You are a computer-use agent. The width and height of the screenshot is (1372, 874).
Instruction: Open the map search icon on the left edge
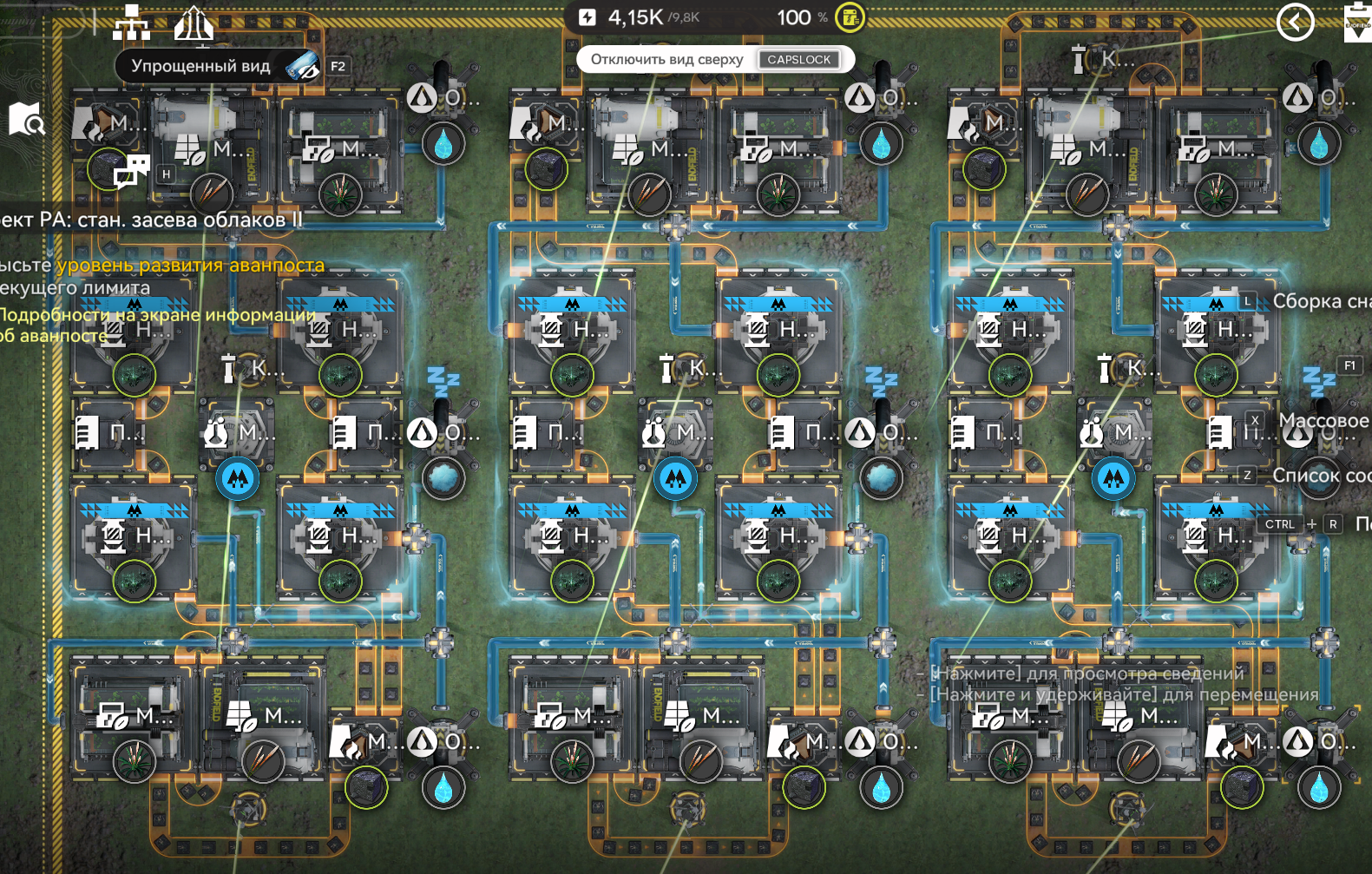26,119
